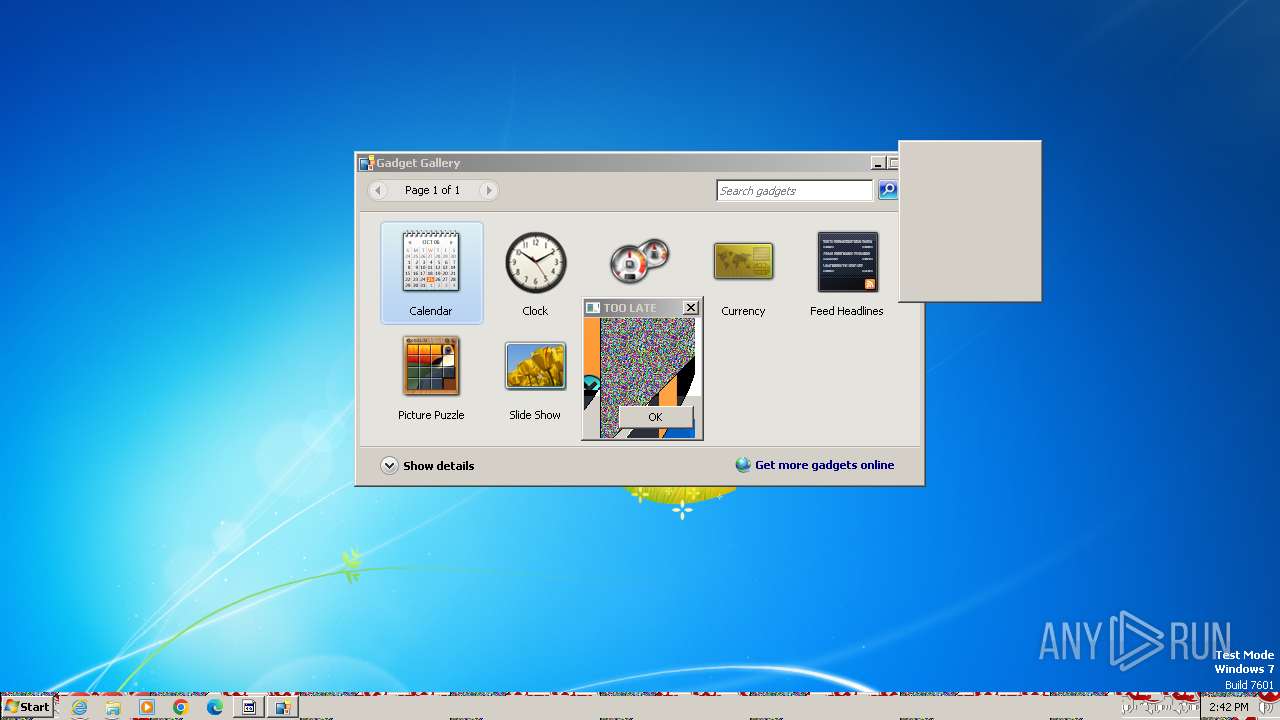This screenshot has height=720, width=1280.
Task: Switch to the TOO LATE app taskbar button
Action: coord(250,707)
